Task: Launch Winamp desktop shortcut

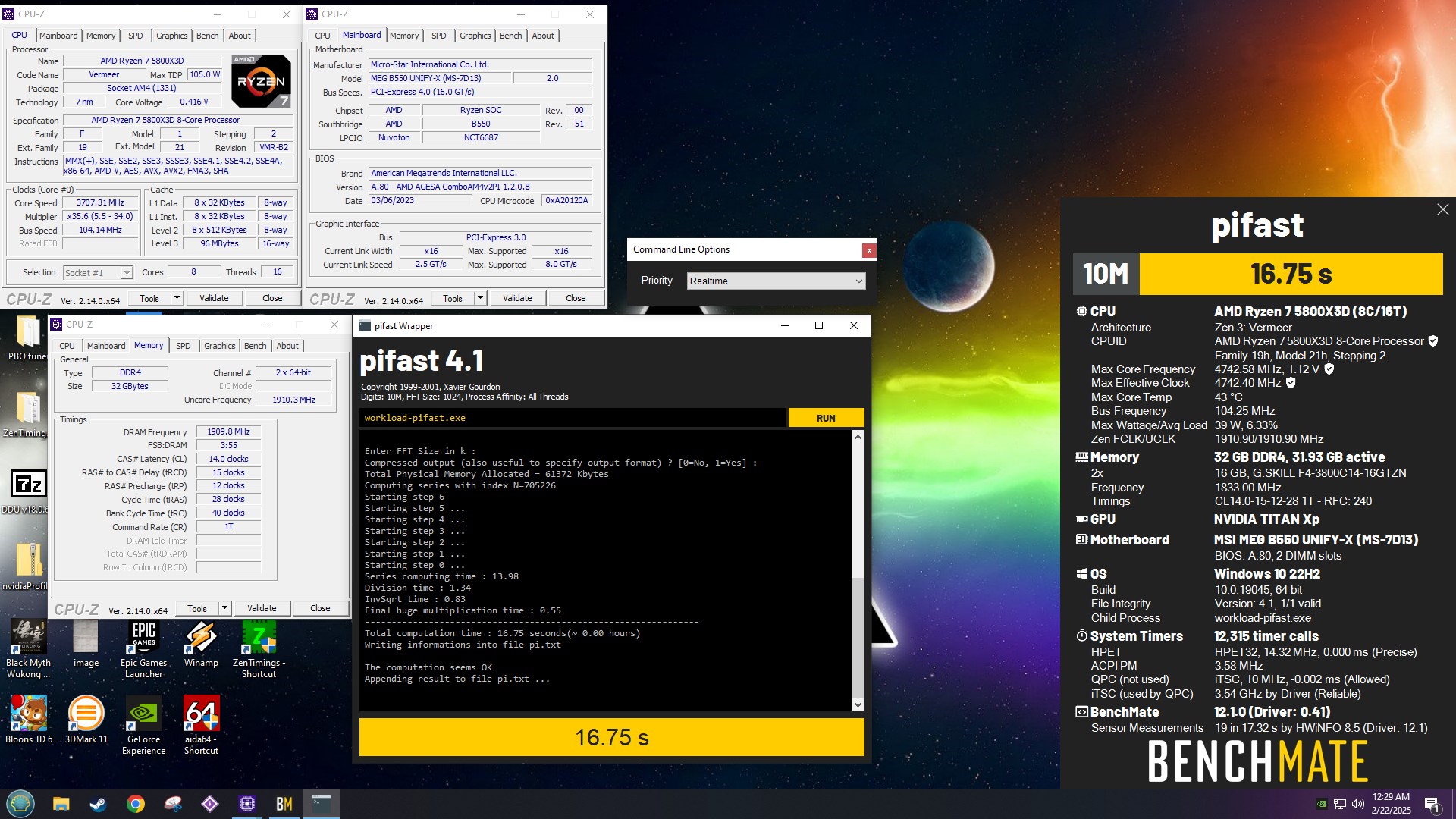Action: (201, 644)
